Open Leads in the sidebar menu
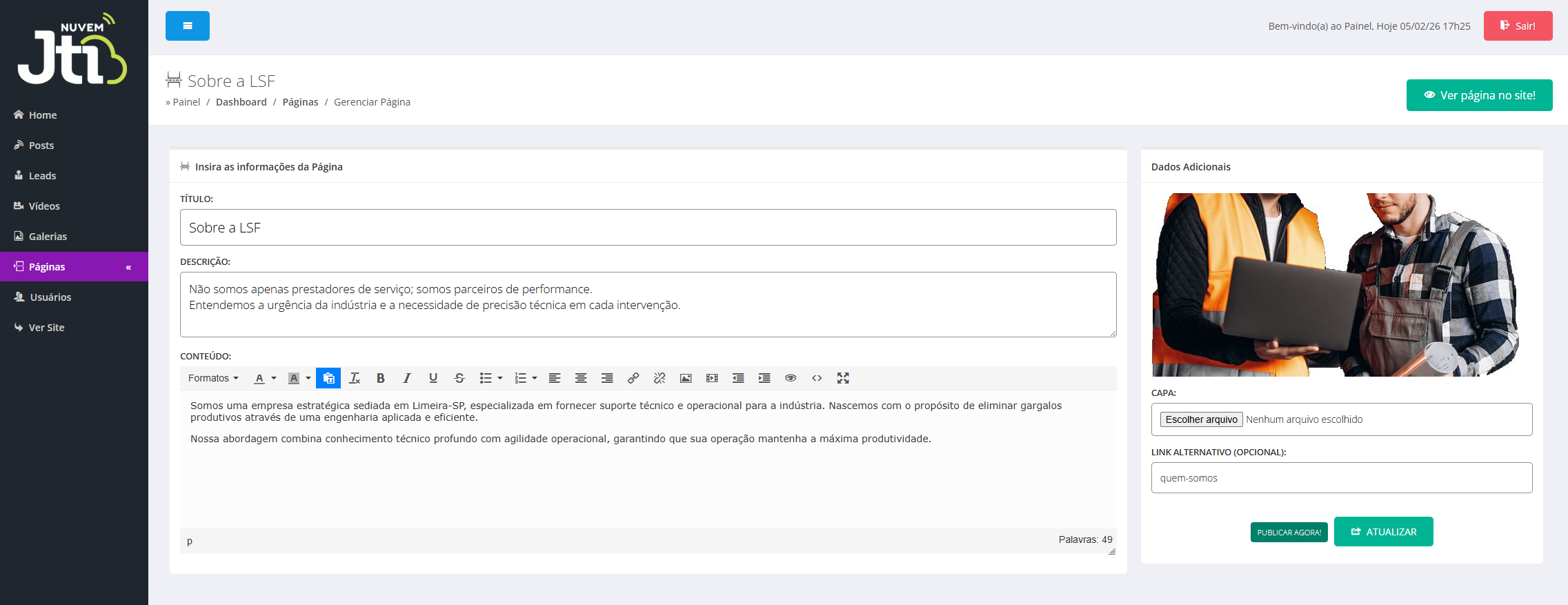The image size is (1568, 605). pyautogui.click(x=42, y=176)
